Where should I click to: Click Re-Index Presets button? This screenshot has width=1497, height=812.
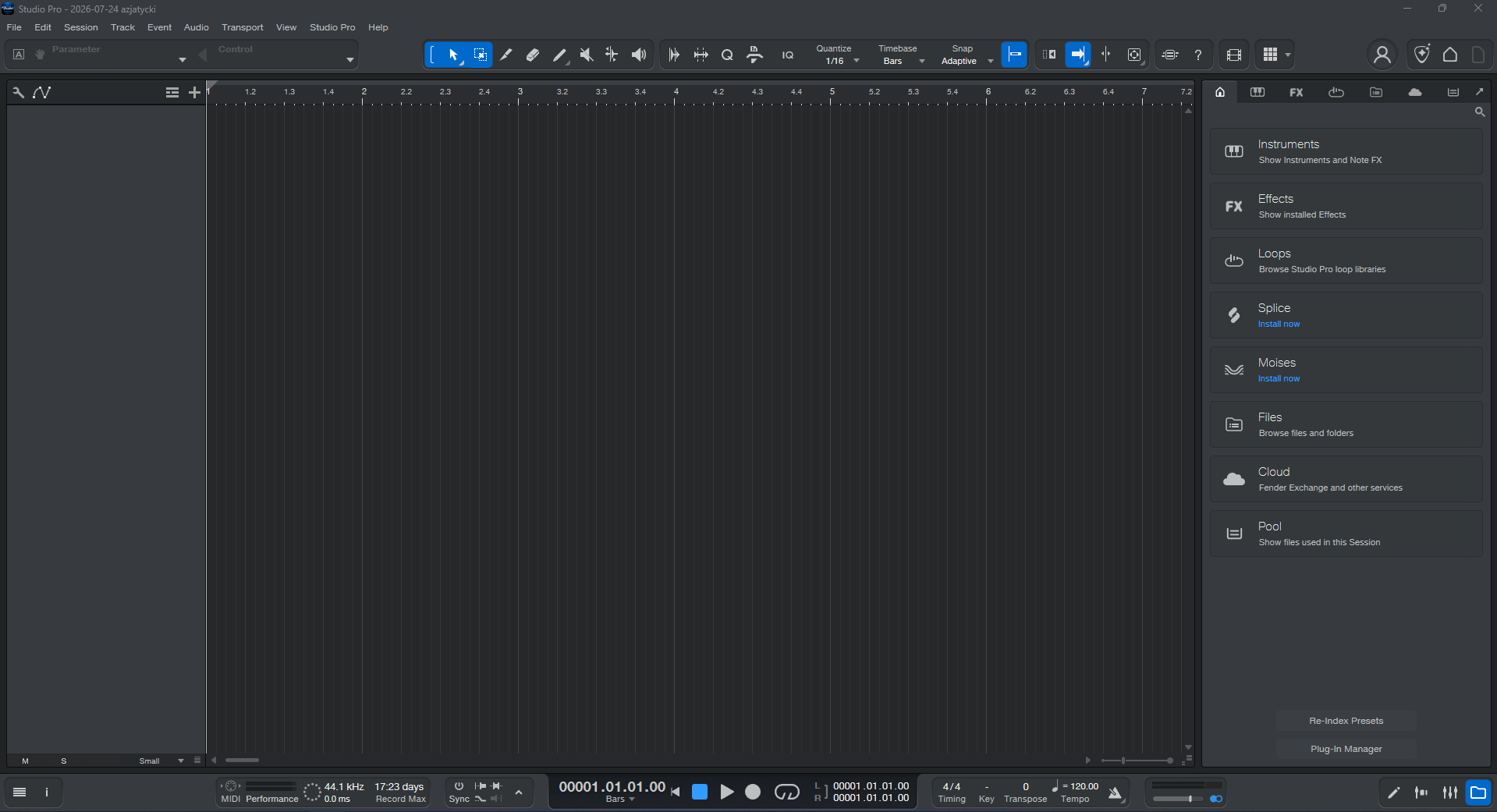pyautogui.click(x=1346, y=721)
